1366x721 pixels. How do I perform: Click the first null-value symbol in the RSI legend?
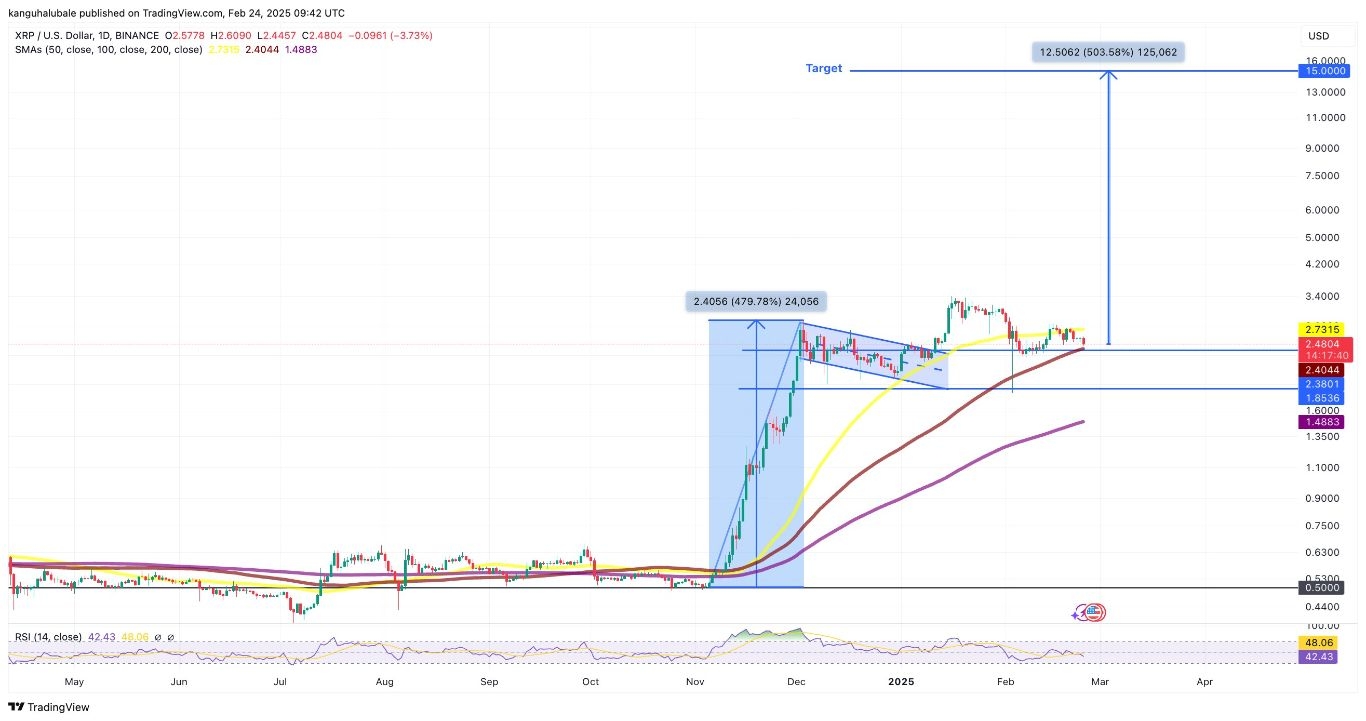click(157, 637)
